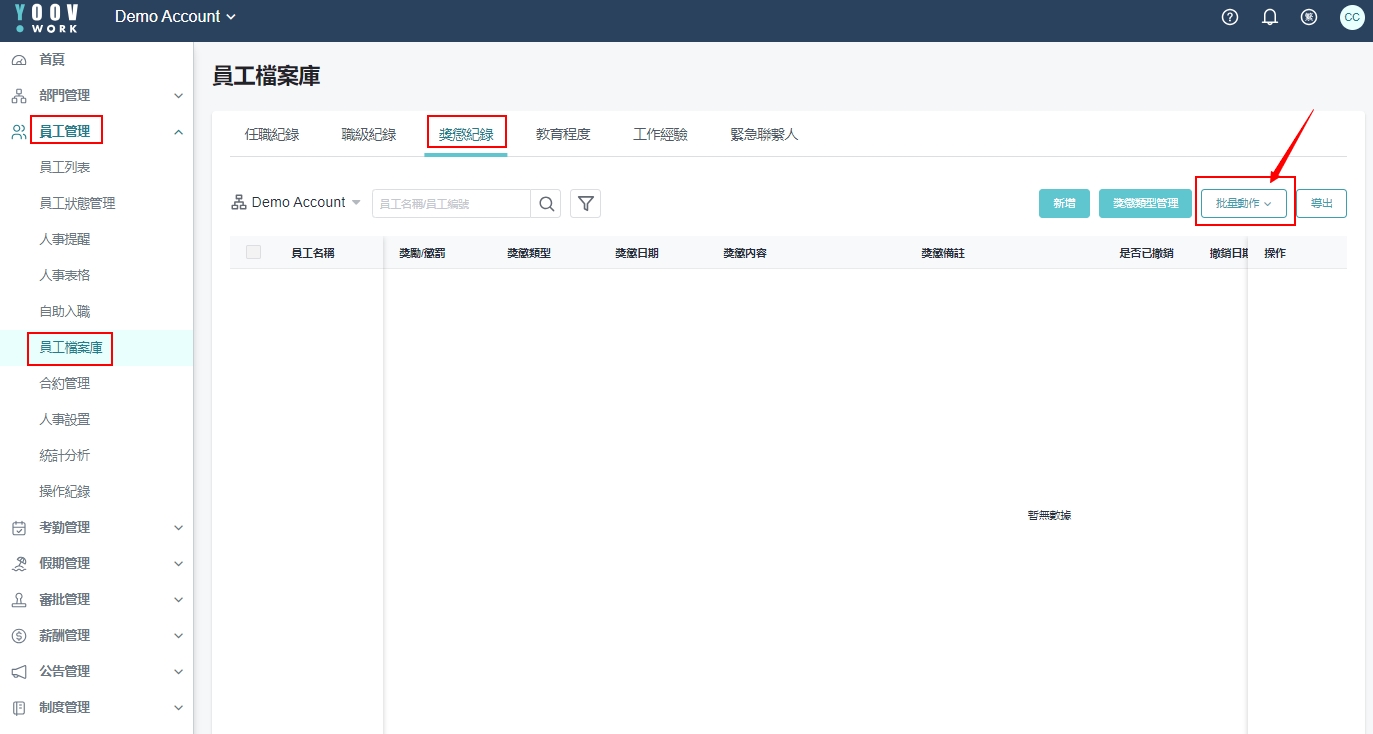Open the Demo Account dropdown in header
Viewport: 1373px width, 734px height.
click(175, 17)
